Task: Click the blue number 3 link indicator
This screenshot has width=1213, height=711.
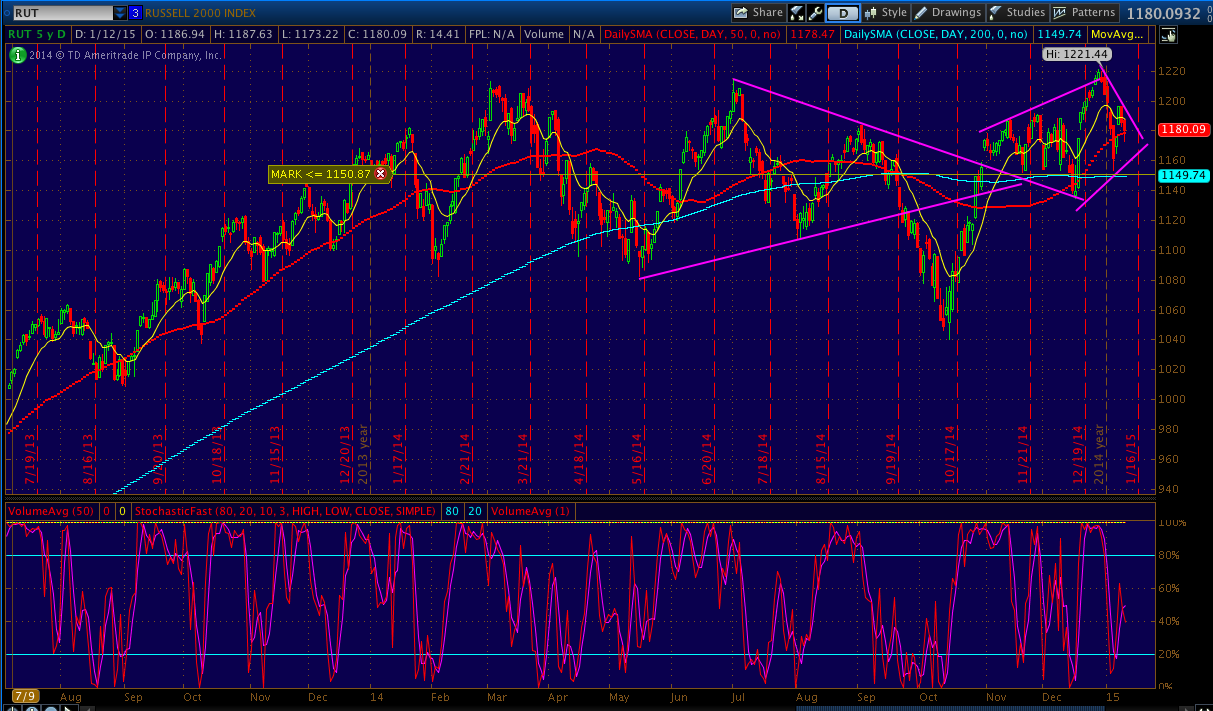Action: click(x=135, y=13)
